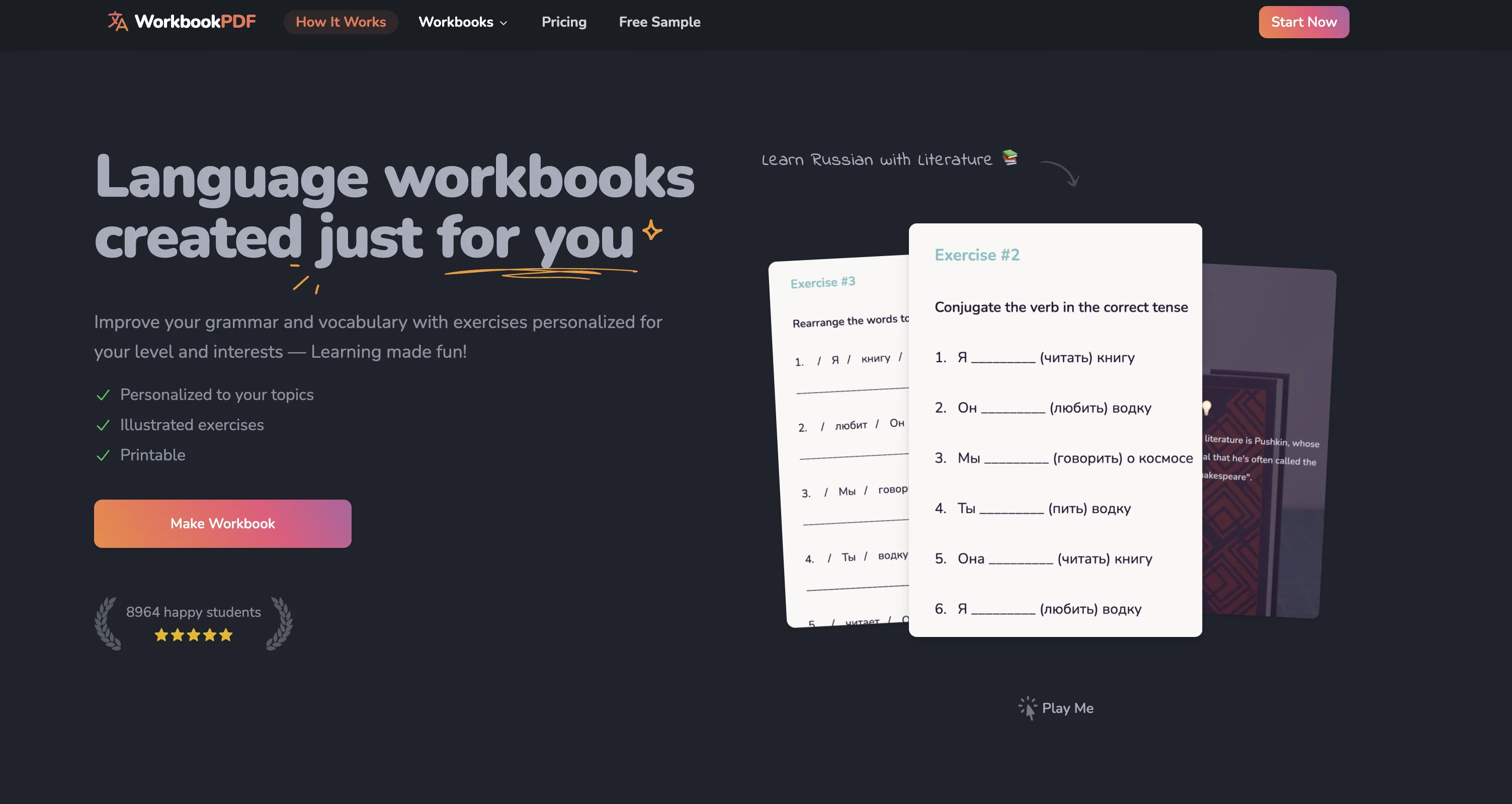Viewport: 1512px width, 804px height.
Task: Click exercise line 2 'Он (любить) водку'
Action: click(x=1043, y=408)
